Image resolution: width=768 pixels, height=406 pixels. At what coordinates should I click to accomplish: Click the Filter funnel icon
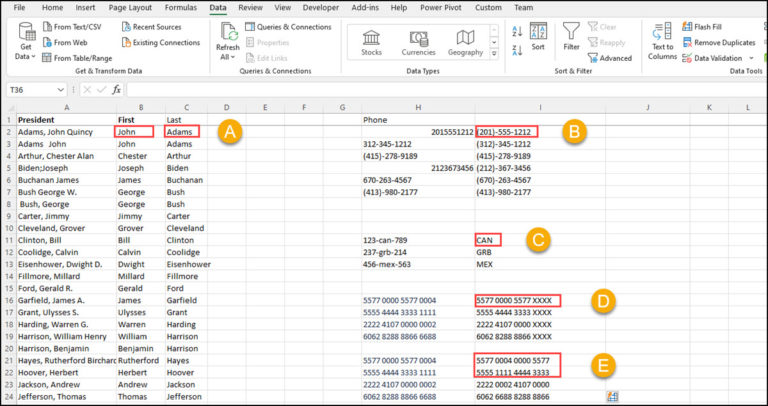pyautogui.click(x=571, y=33)
